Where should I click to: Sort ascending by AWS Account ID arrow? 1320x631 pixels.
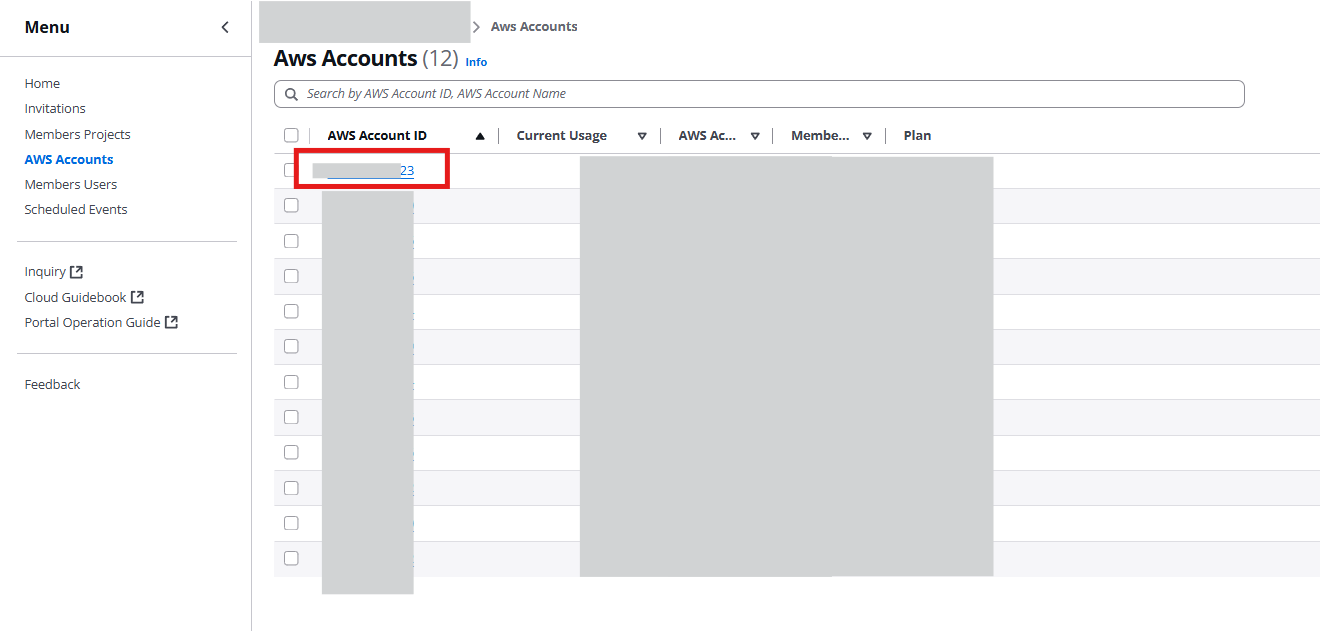click(x=480, y=136)
